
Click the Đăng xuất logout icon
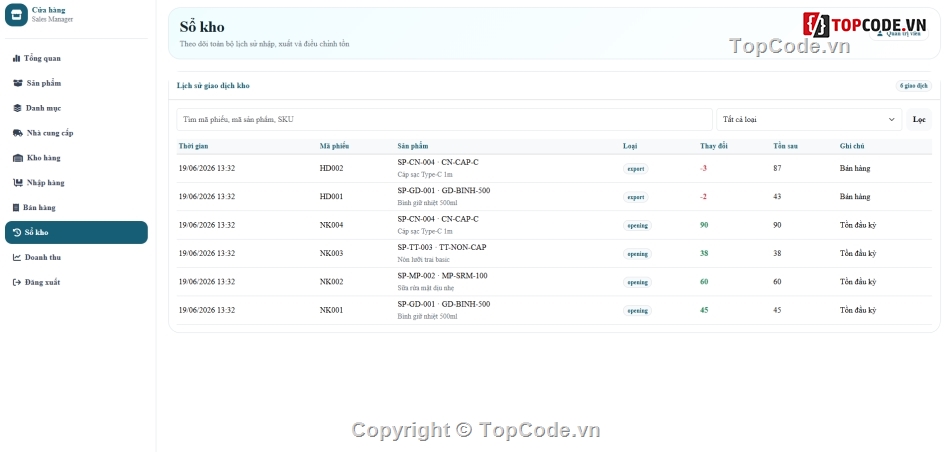click(x=17, y=282)
